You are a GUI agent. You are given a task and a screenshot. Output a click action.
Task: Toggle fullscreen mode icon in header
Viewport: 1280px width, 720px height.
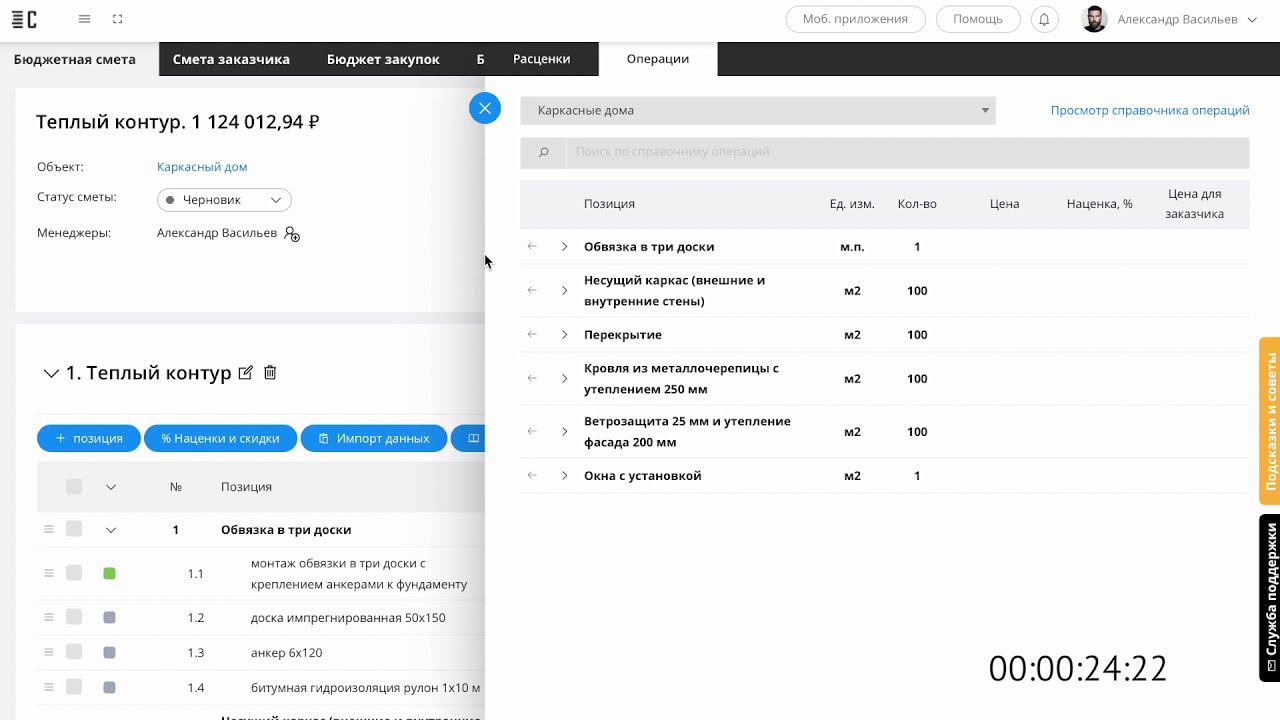[x=117, y=19]
